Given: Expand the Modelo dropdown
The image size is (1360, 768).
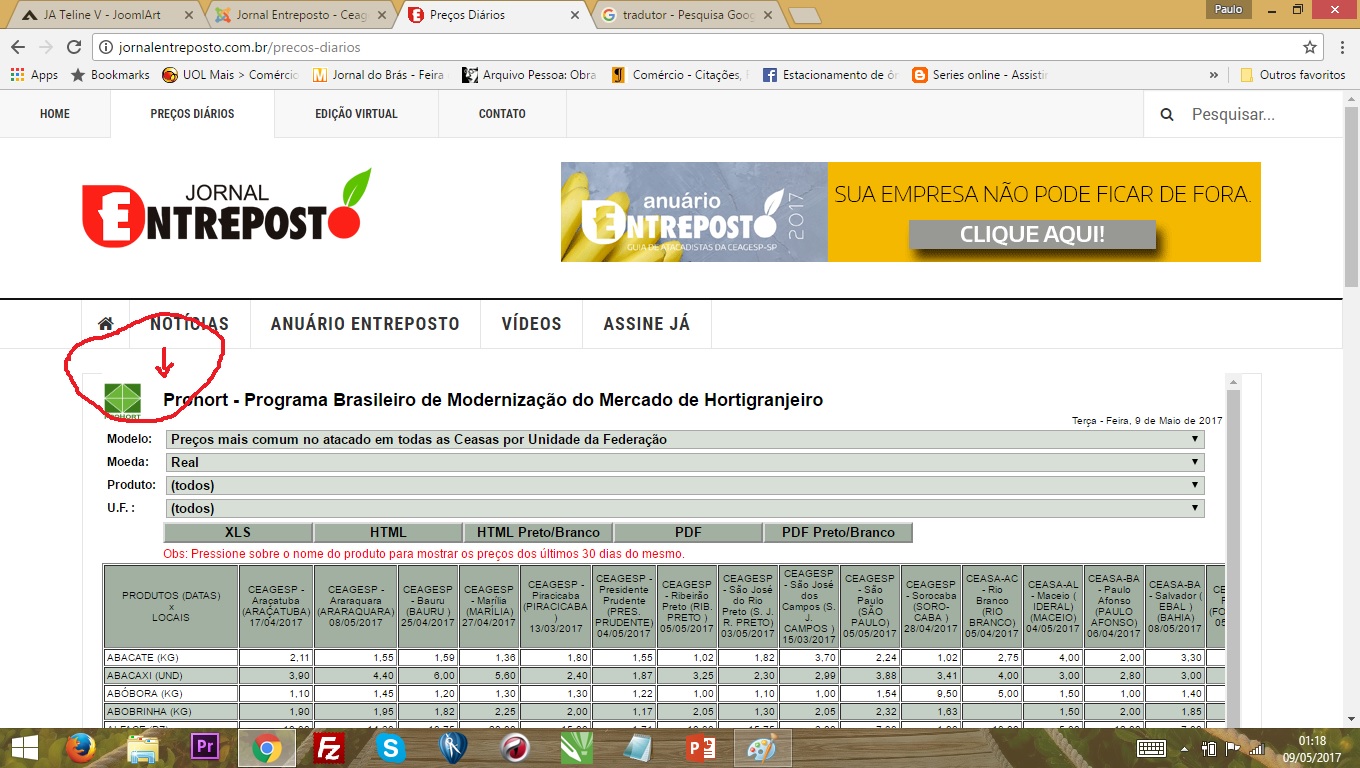Looking at the screenshot, I should 684,439.
